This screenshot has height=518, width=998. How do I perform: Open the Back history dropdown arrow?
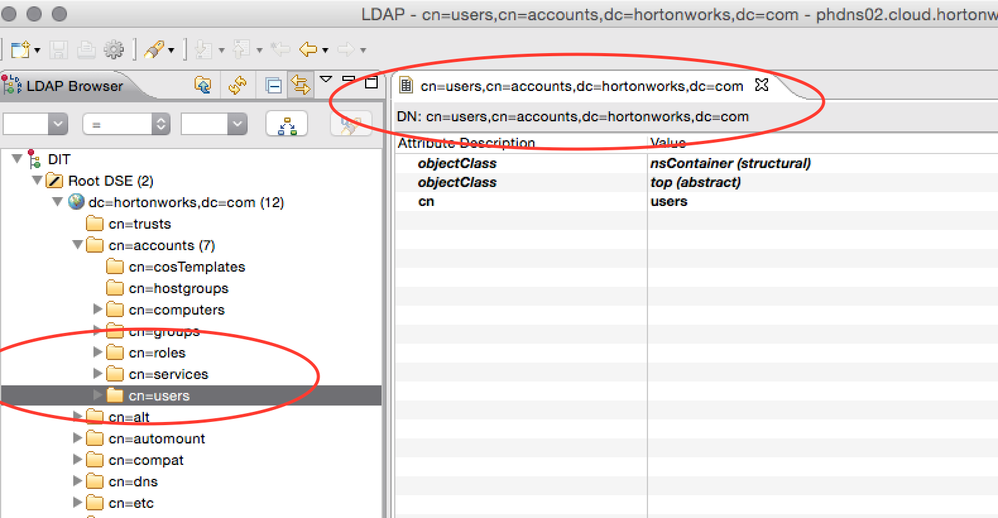(325, 50)
